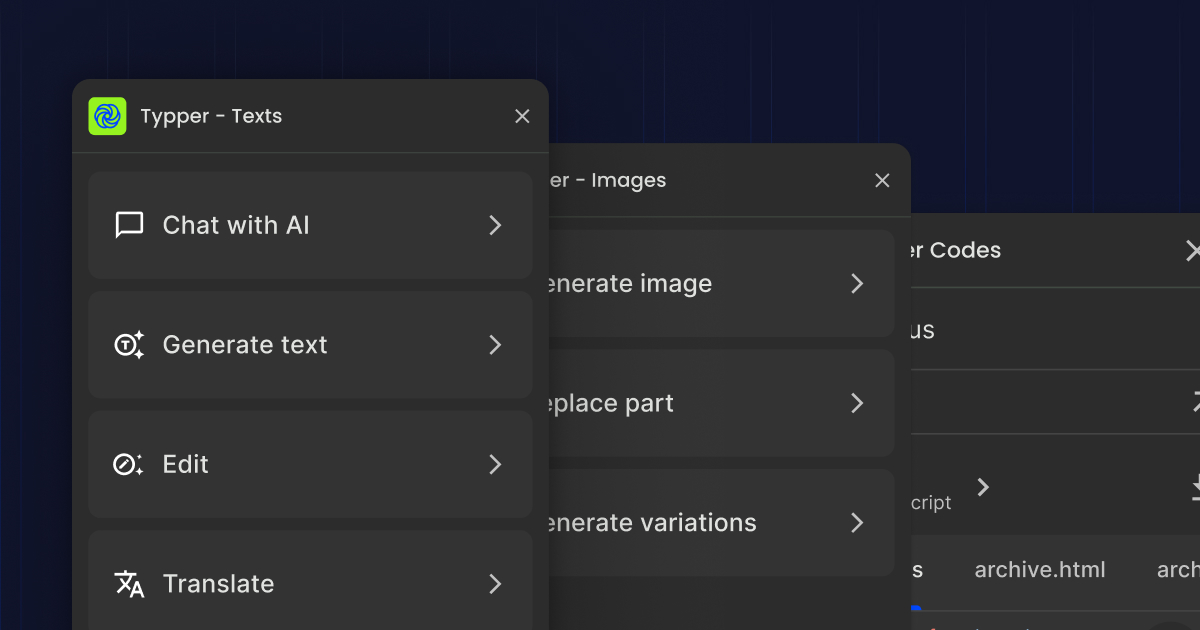Expand the Translate option chevron
Screen dimensions: 1200x630
tap(495, 584)
